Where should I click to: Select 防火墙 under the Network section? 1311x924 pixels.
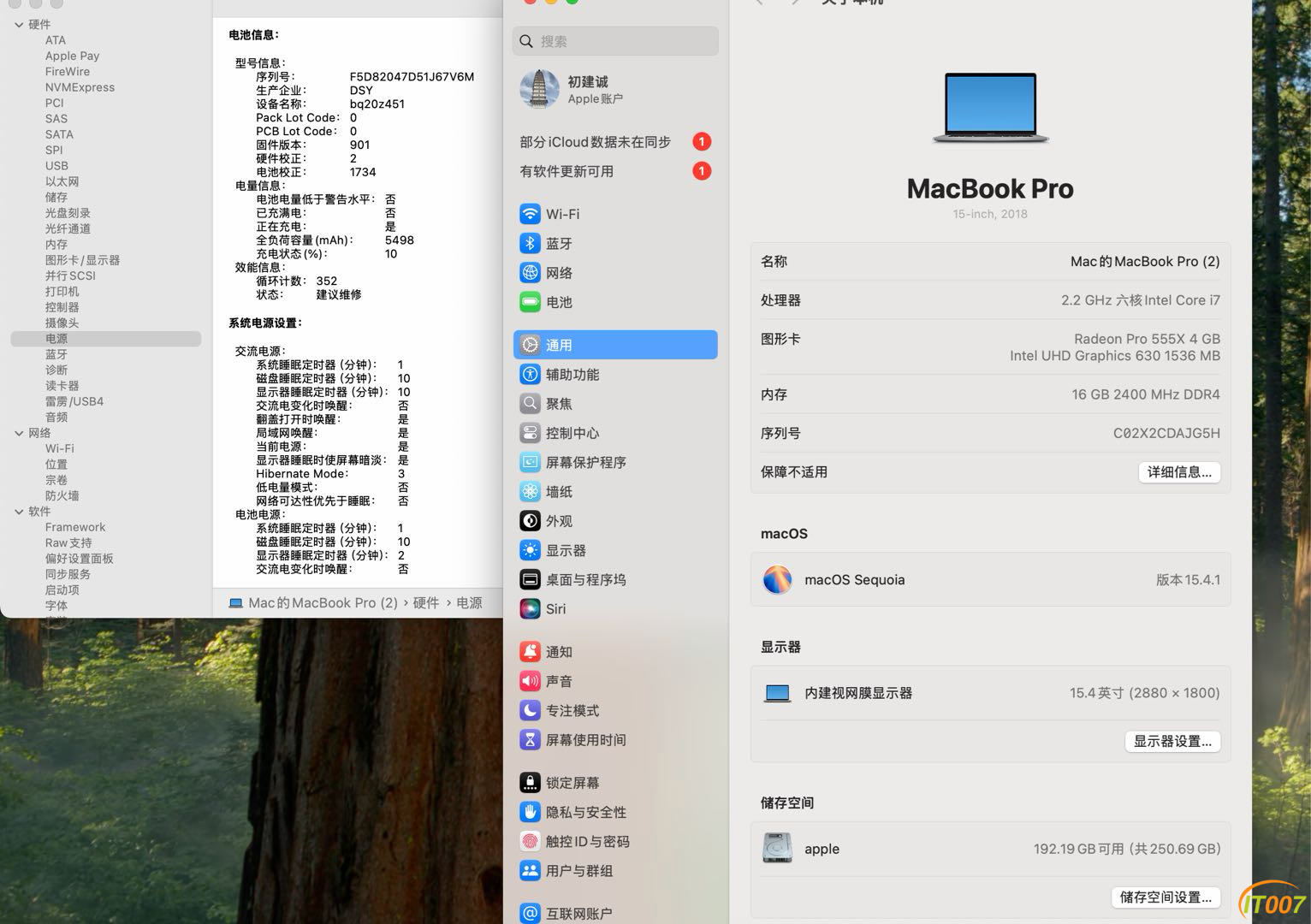[x=62, y=495]
